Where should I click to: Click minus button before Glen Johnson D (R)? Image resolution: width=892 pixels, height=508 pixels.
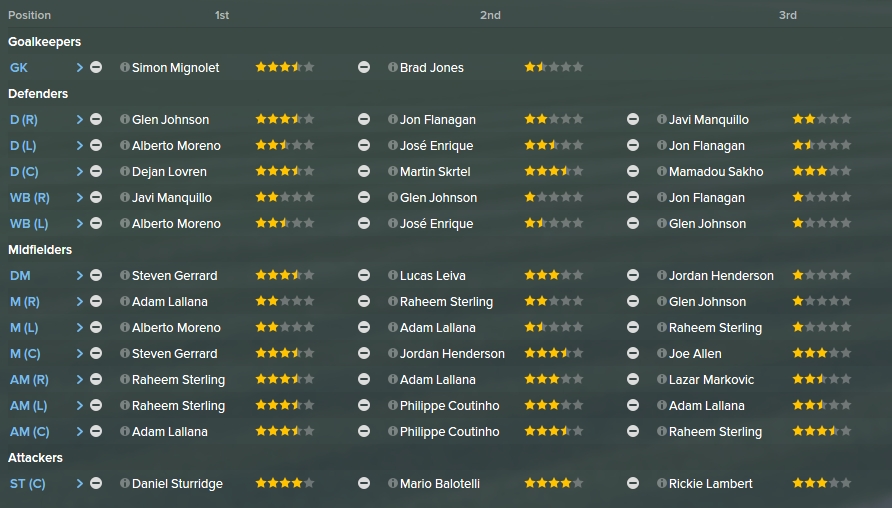point(96,119)
